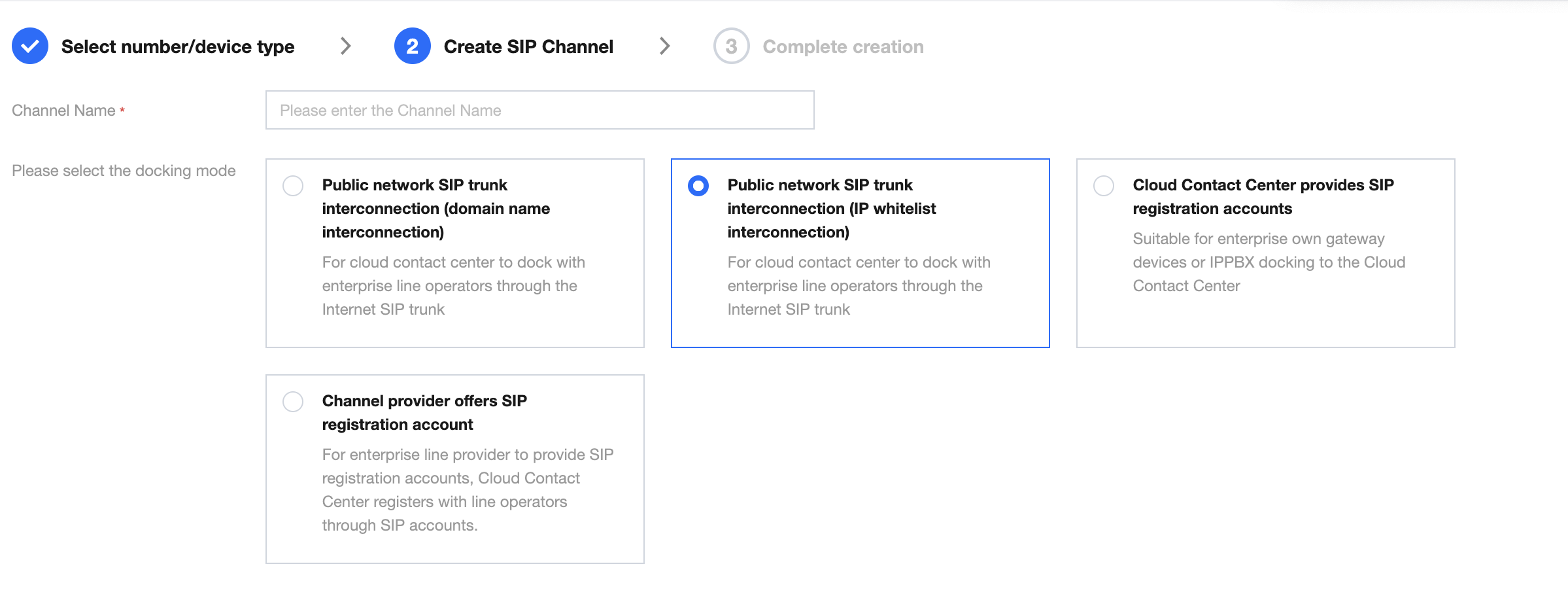Click the chevron after Select number/device type
Screen dimensions: 1568x598
click(346, 46)
